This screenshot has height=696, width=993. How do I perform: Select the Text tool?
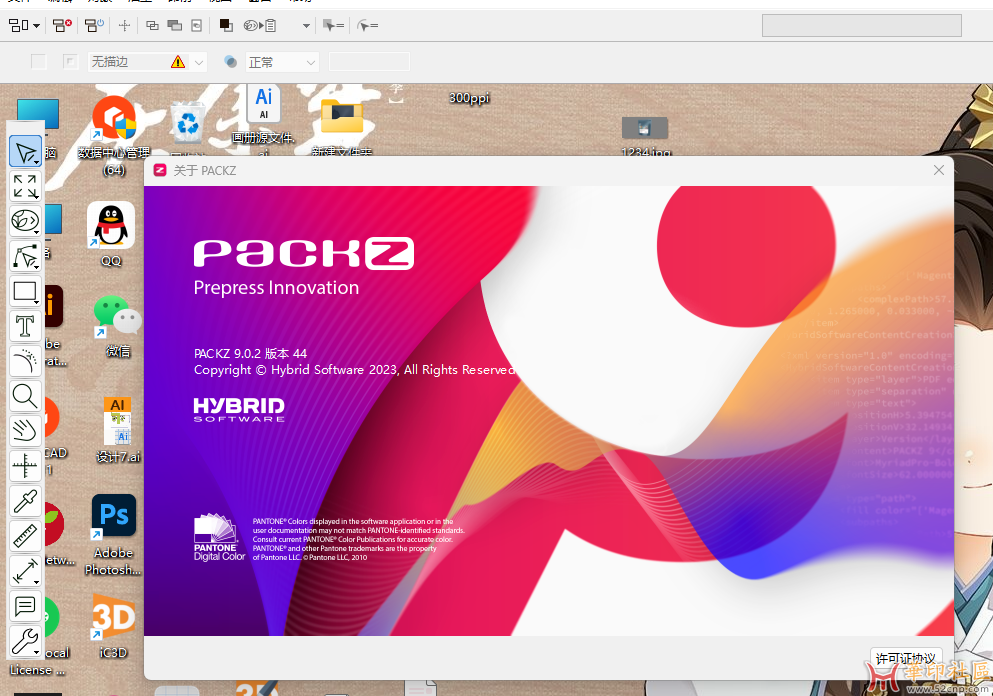[x=25, y=326]
